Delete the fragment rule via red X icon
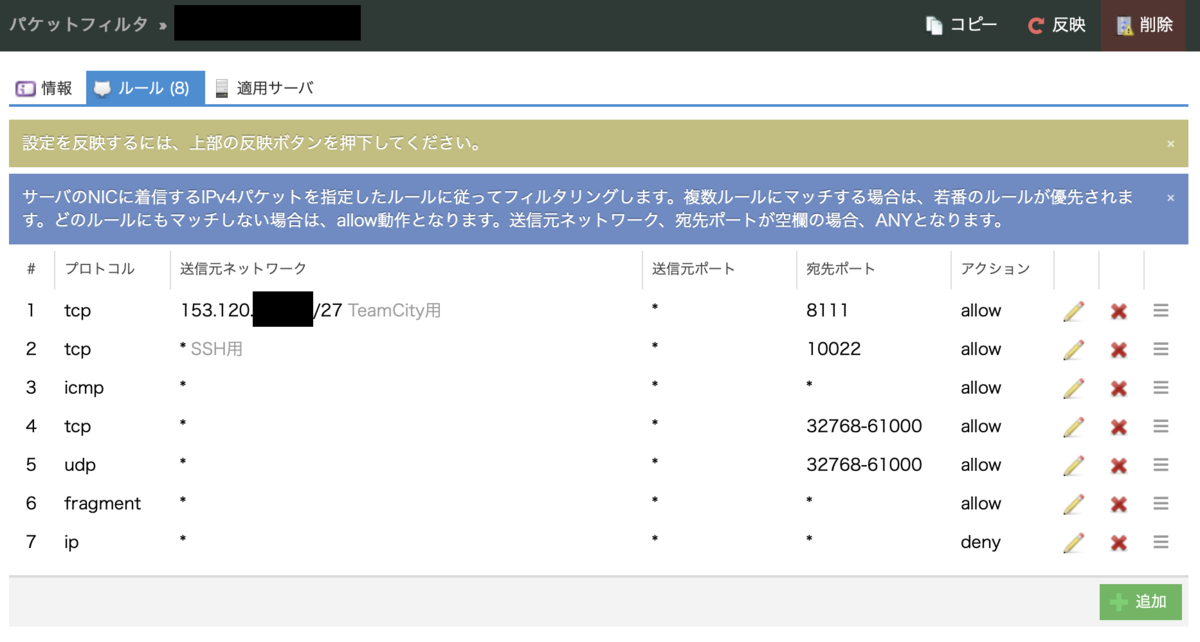 click(1117, 503)
